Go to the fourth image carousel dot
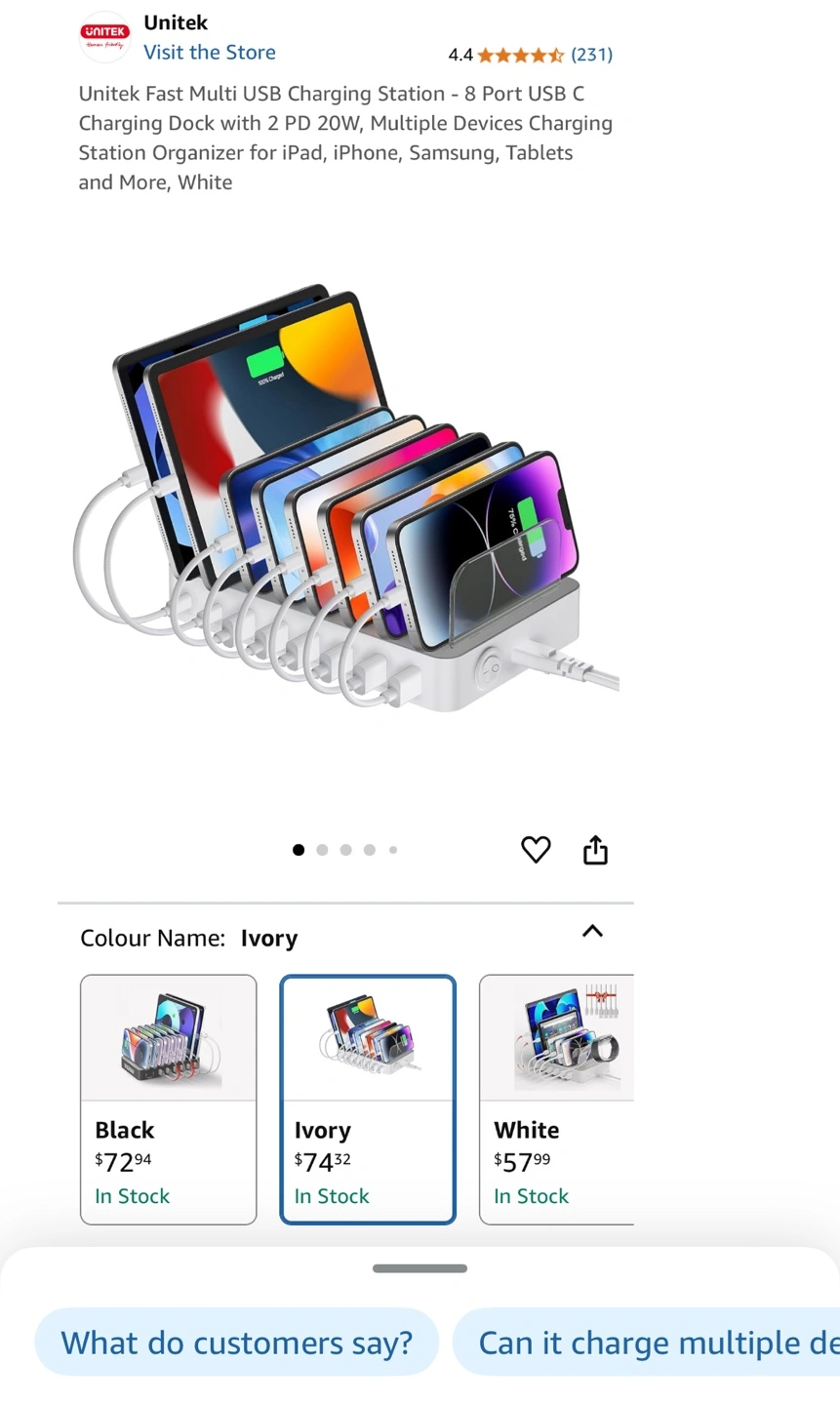The height and width of the screenshot is (1405, 840). 369,850
